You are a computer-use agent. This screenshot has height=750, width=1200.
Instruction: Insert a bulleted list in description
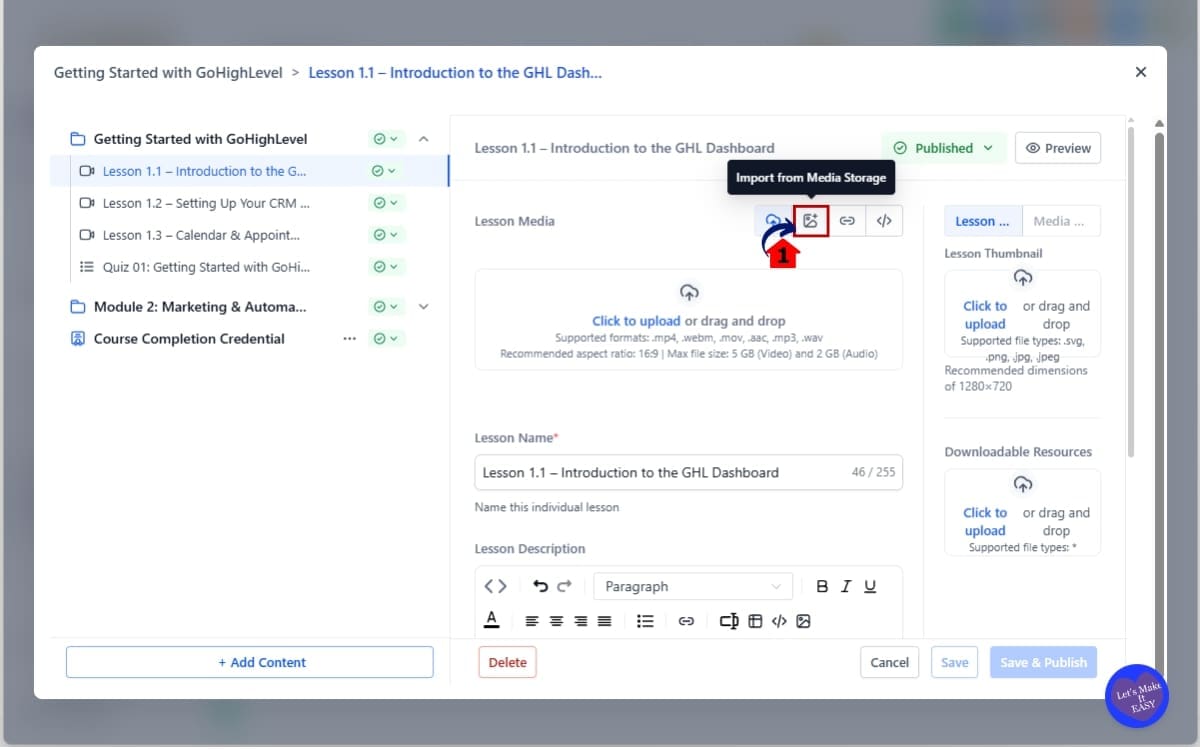[645, 621]
